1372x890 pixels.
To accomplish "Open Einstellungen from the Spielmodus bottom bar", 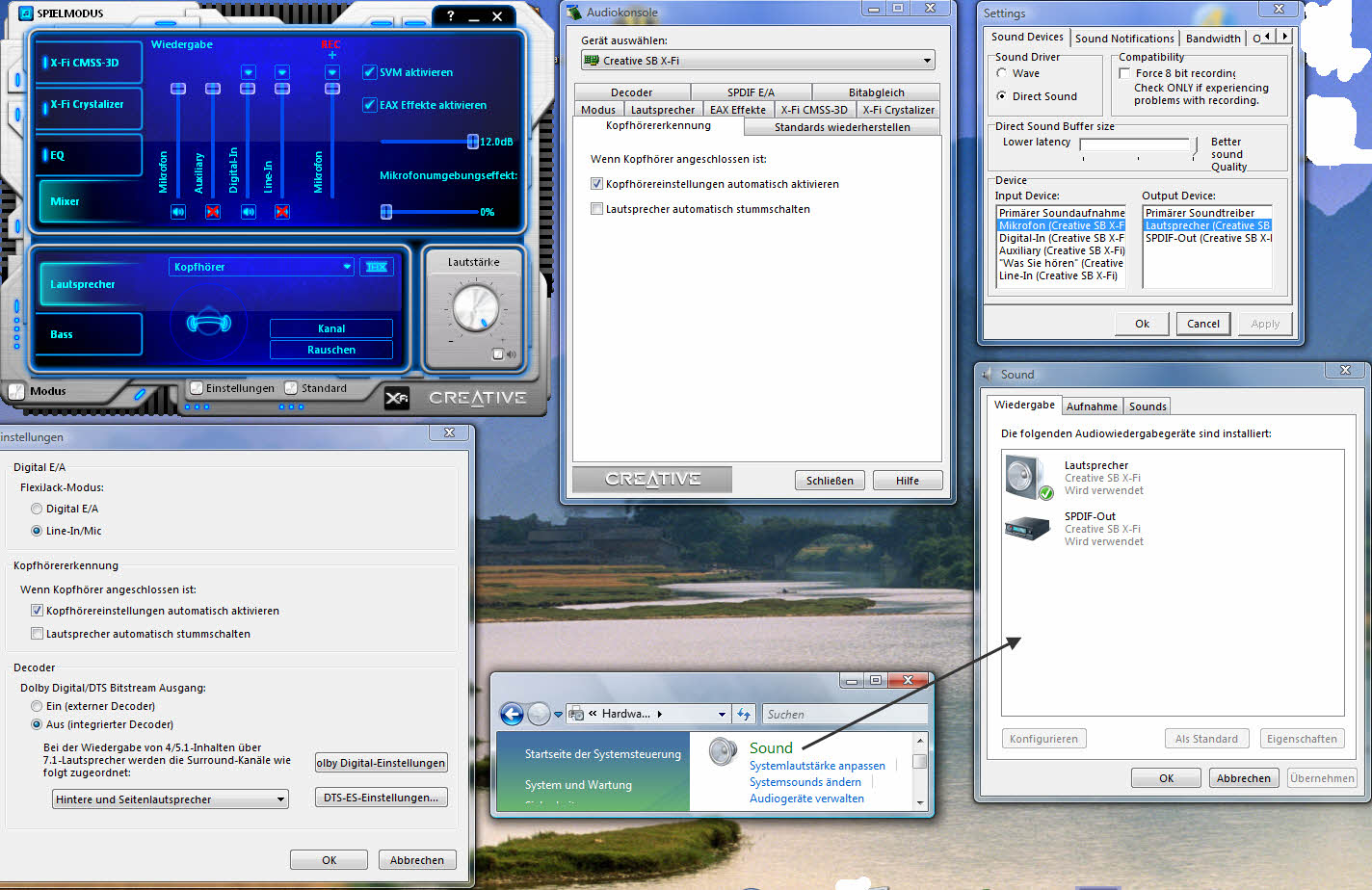I will pyautogui.click(x=197, y=388).
